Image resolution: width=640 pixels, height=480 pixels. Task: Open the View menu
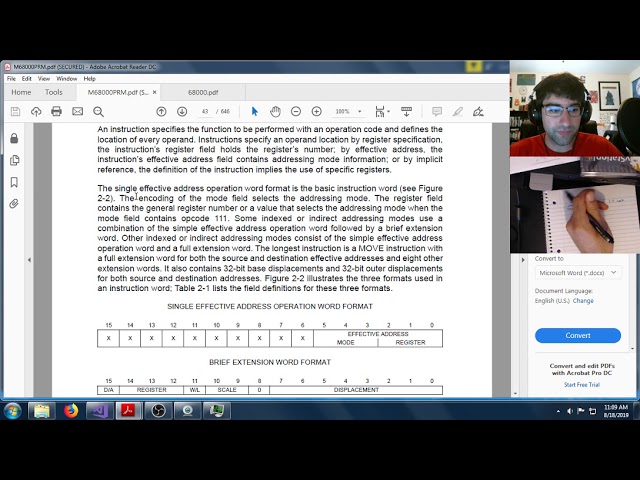[44, 78]
